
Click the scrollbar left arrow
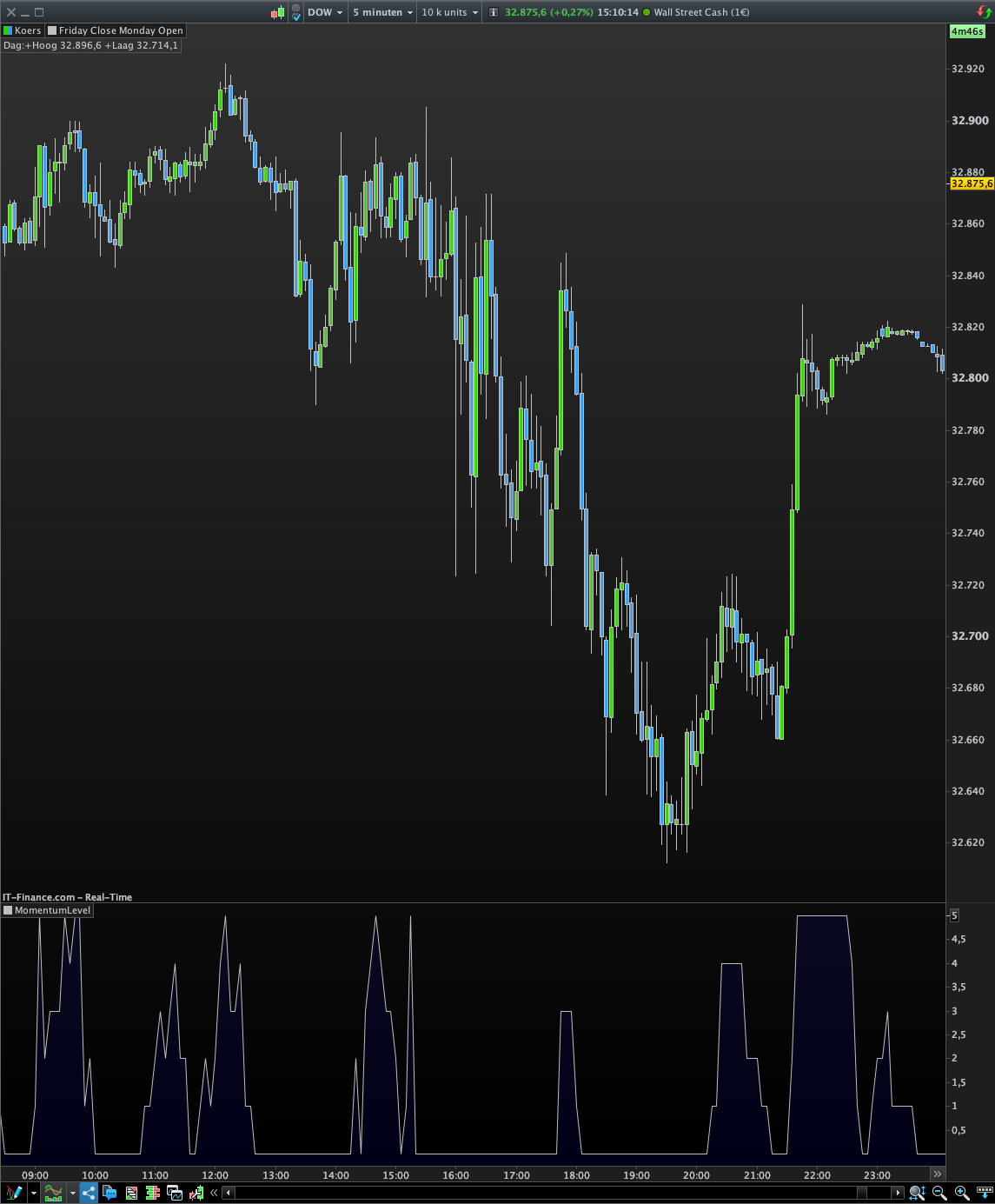(x=229, y=1193)
